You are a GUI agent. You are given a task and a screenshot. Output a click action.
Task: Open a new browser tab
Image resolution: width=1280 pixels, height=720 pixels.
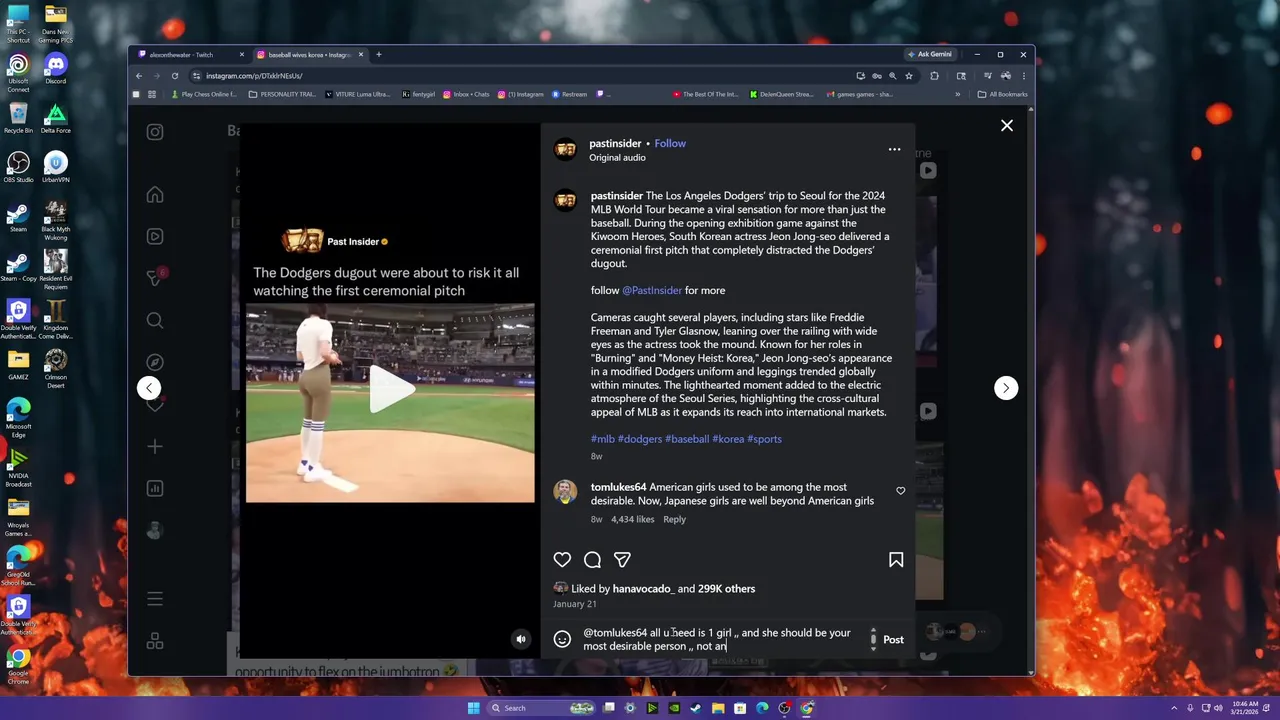[379, 54]
